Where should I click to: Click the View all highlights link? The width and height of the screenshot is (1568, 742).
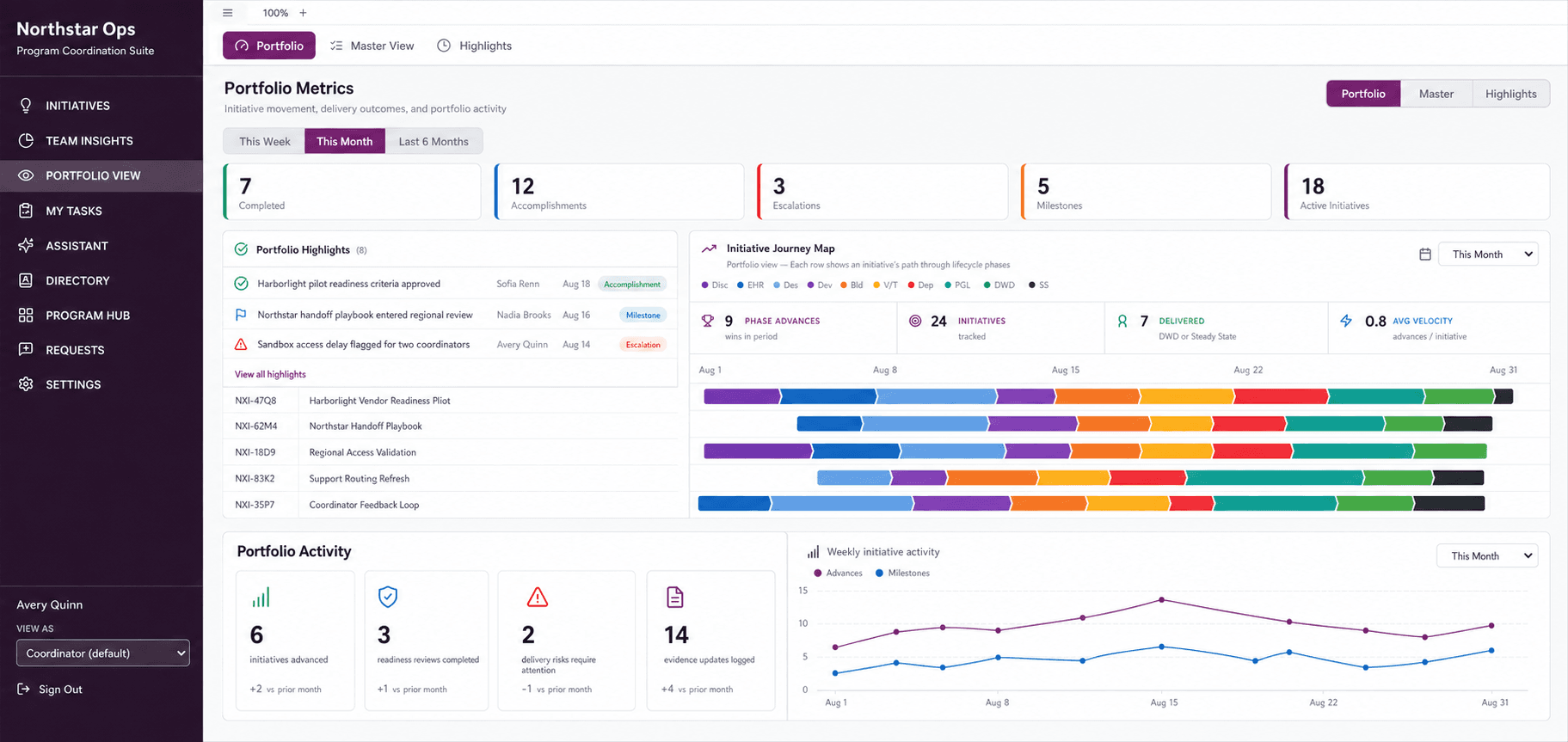(x=270, y=374)
